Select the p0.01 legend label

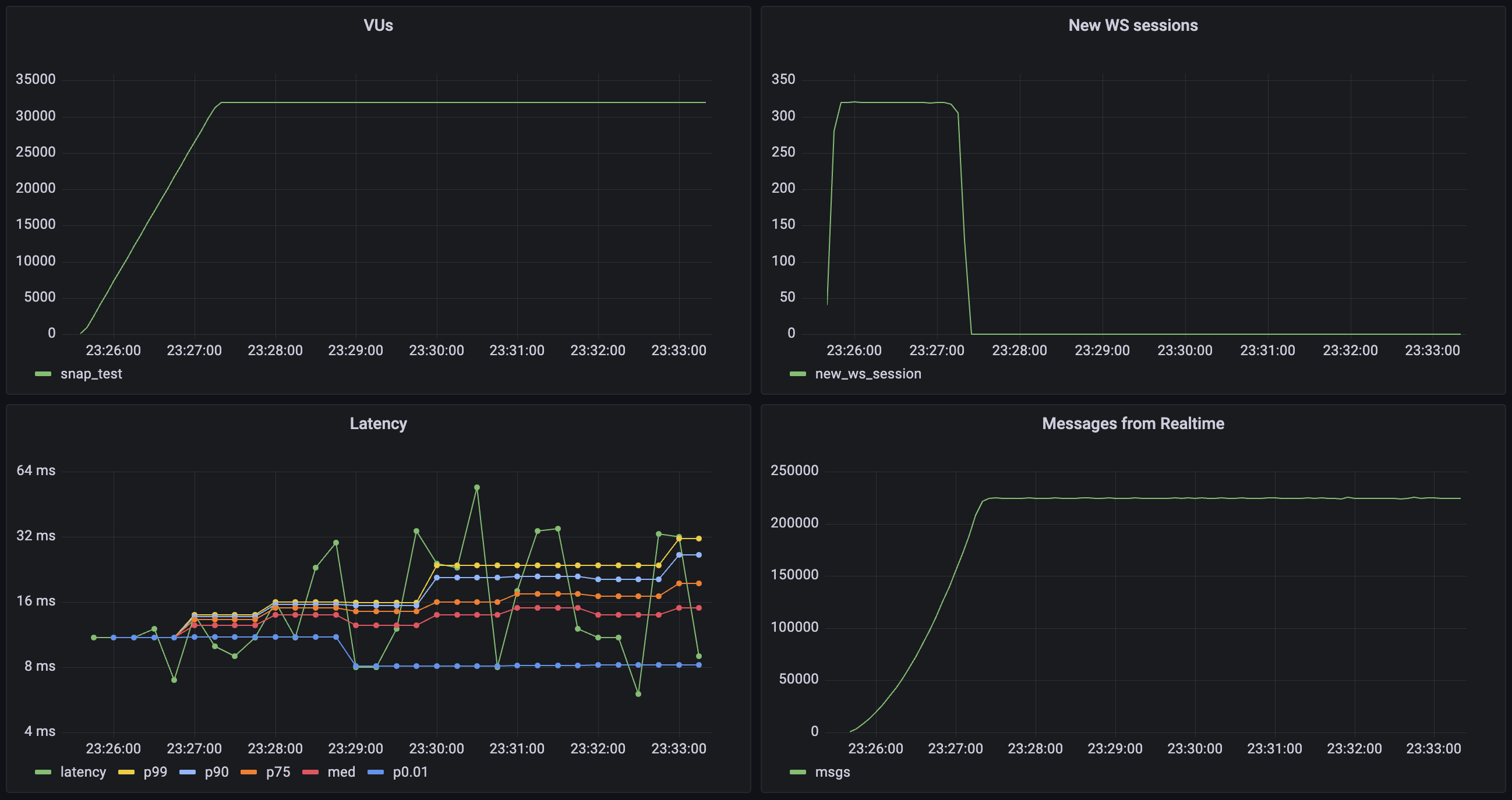point(409,772)
